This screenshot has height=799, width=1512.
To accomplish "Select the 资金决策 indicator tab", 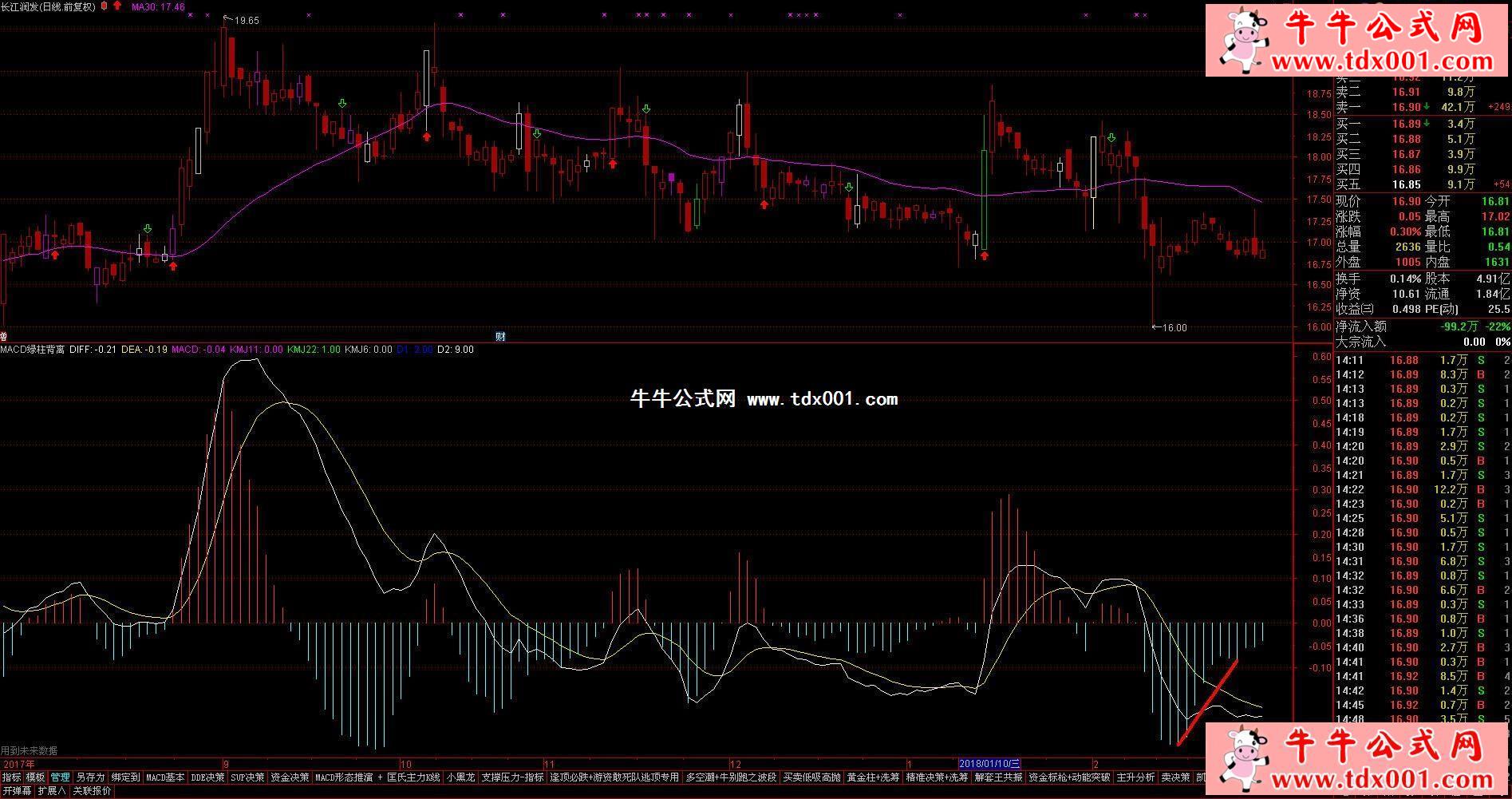I will (290, 777).
